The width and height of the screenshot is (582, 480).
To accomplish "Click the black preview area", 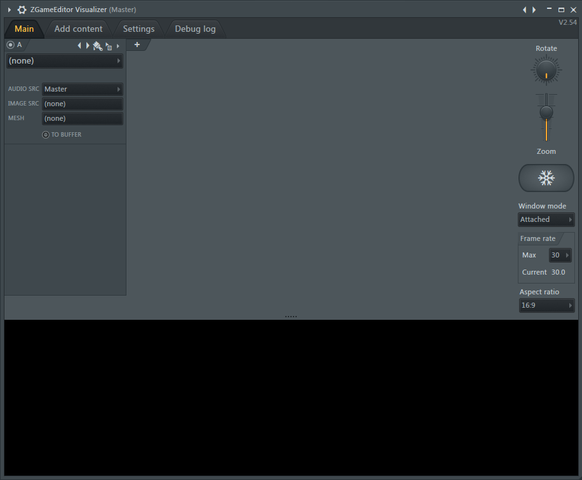I will click(x=291, y=398).
